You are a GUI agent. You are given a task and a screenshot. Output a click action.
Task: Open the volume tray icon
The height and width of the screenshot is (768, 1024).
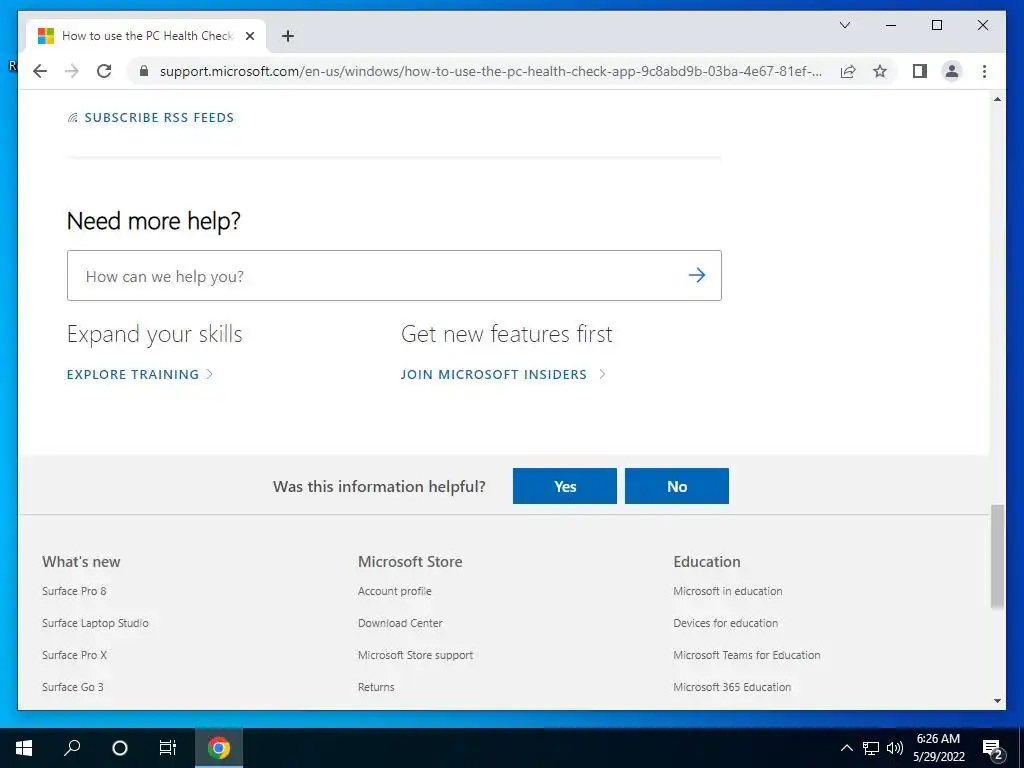coord(895,748)
